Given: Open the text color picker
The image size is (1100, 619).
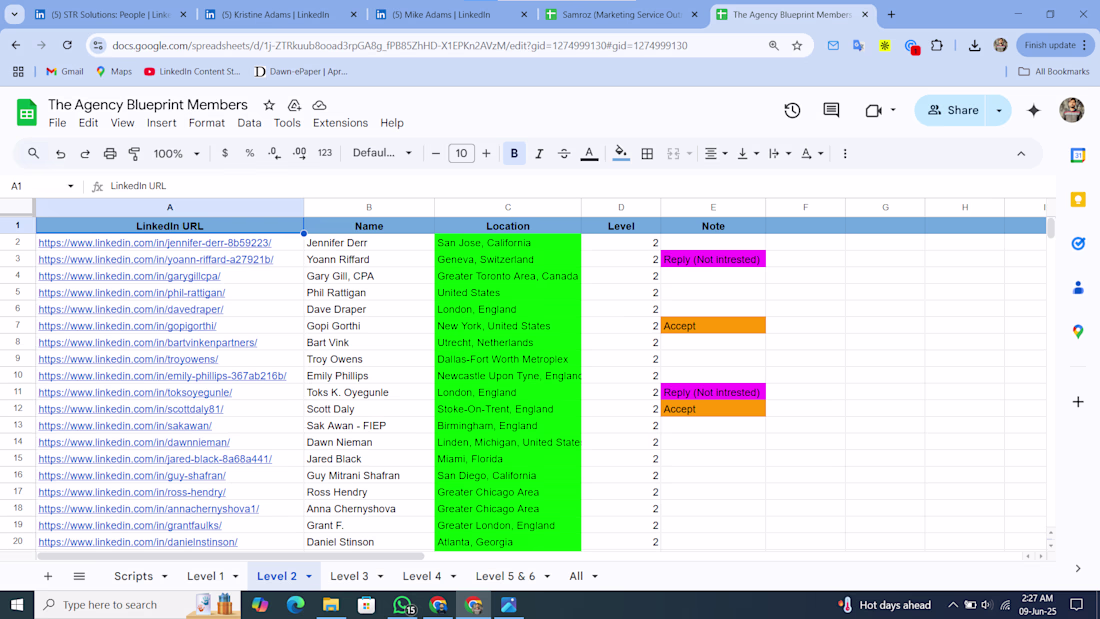Looking at the screenshot, I should [x=589, y=154].
